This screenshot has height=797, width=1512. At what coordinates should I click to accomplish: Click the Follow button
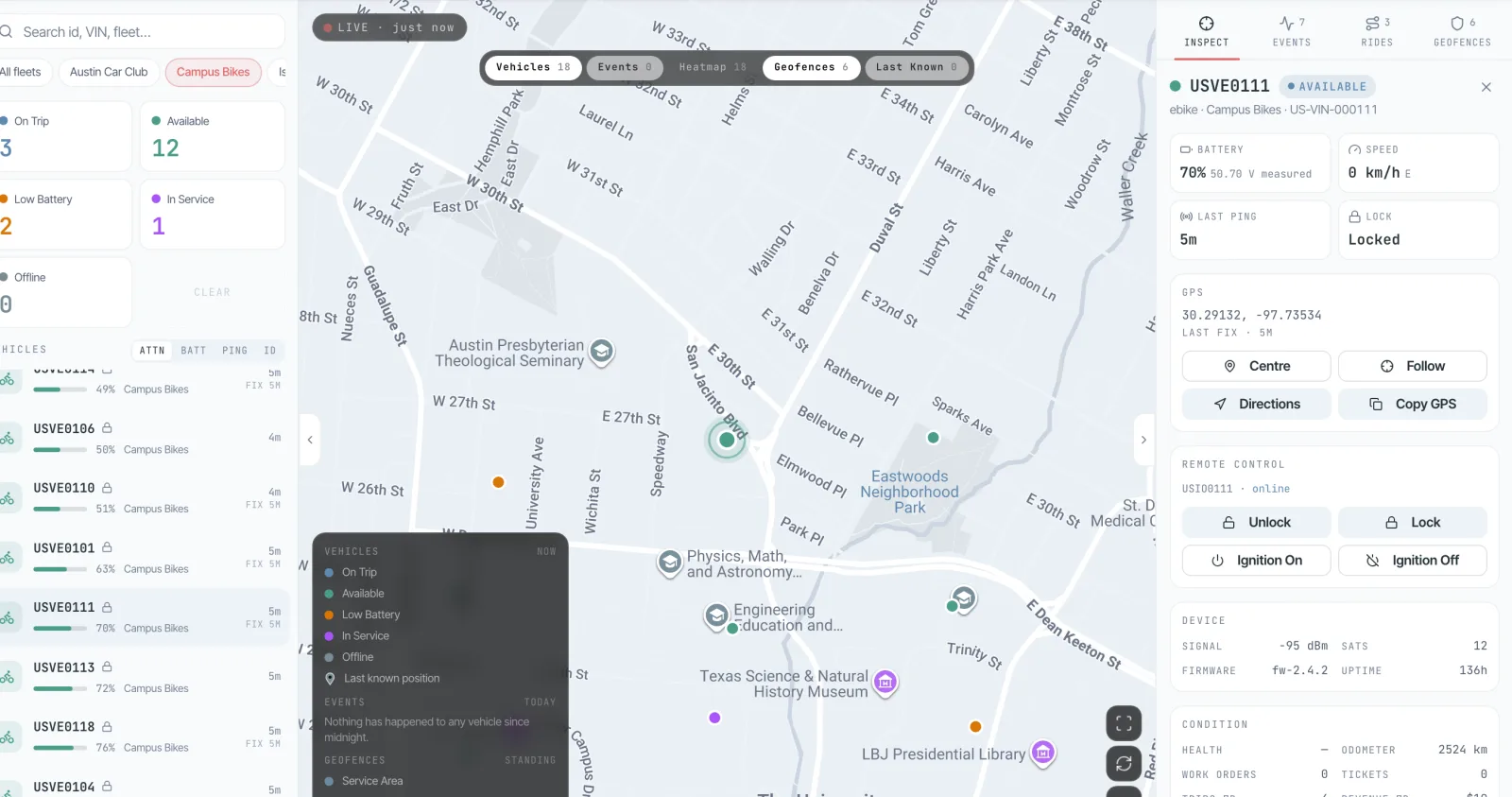click(1413, 366)
